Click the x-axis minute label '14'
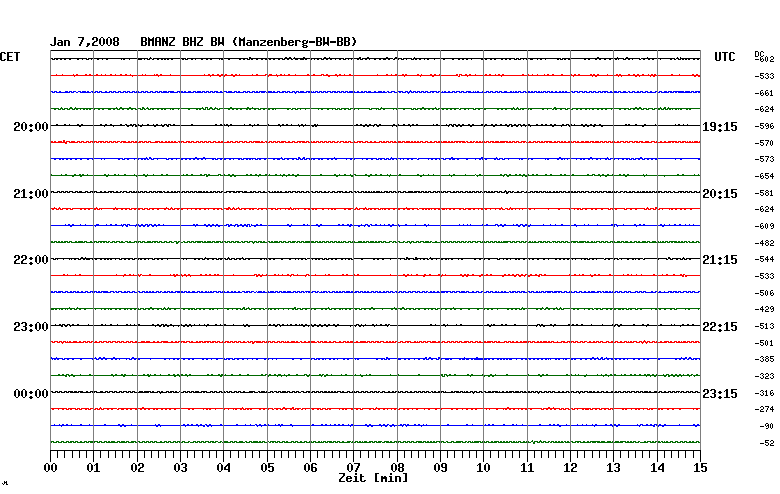The image size is (780, 494). point(657,468)
